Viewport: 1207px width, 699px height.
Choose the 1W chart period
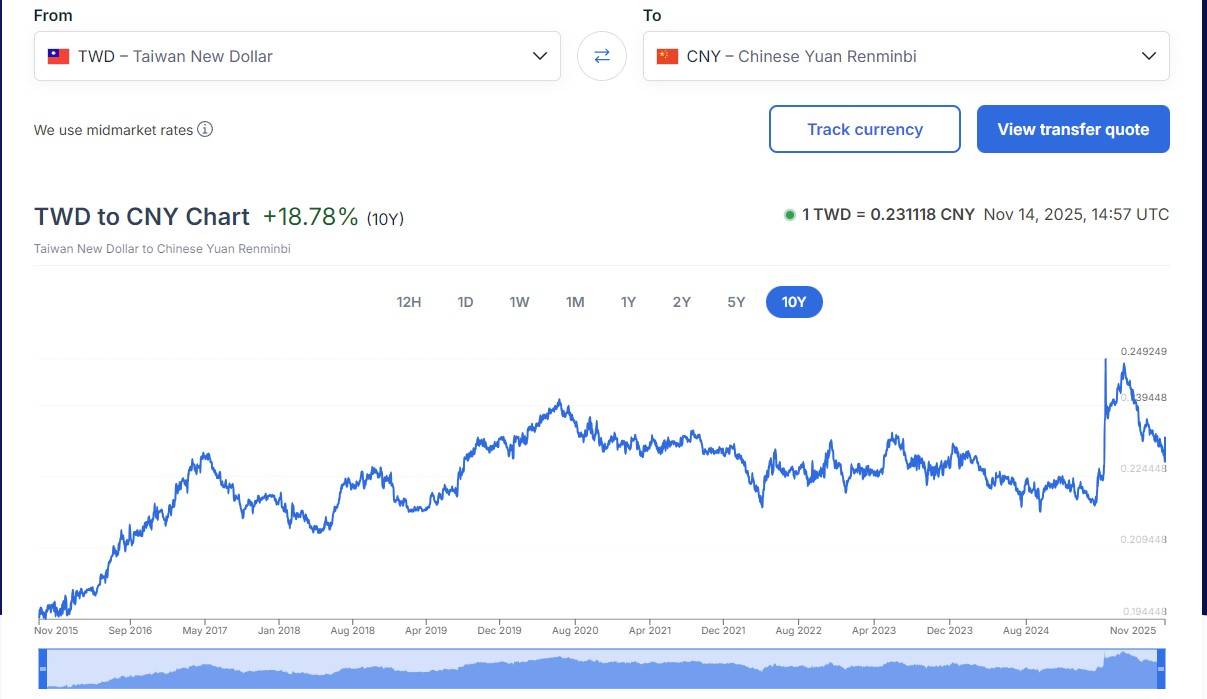[519, 302]
